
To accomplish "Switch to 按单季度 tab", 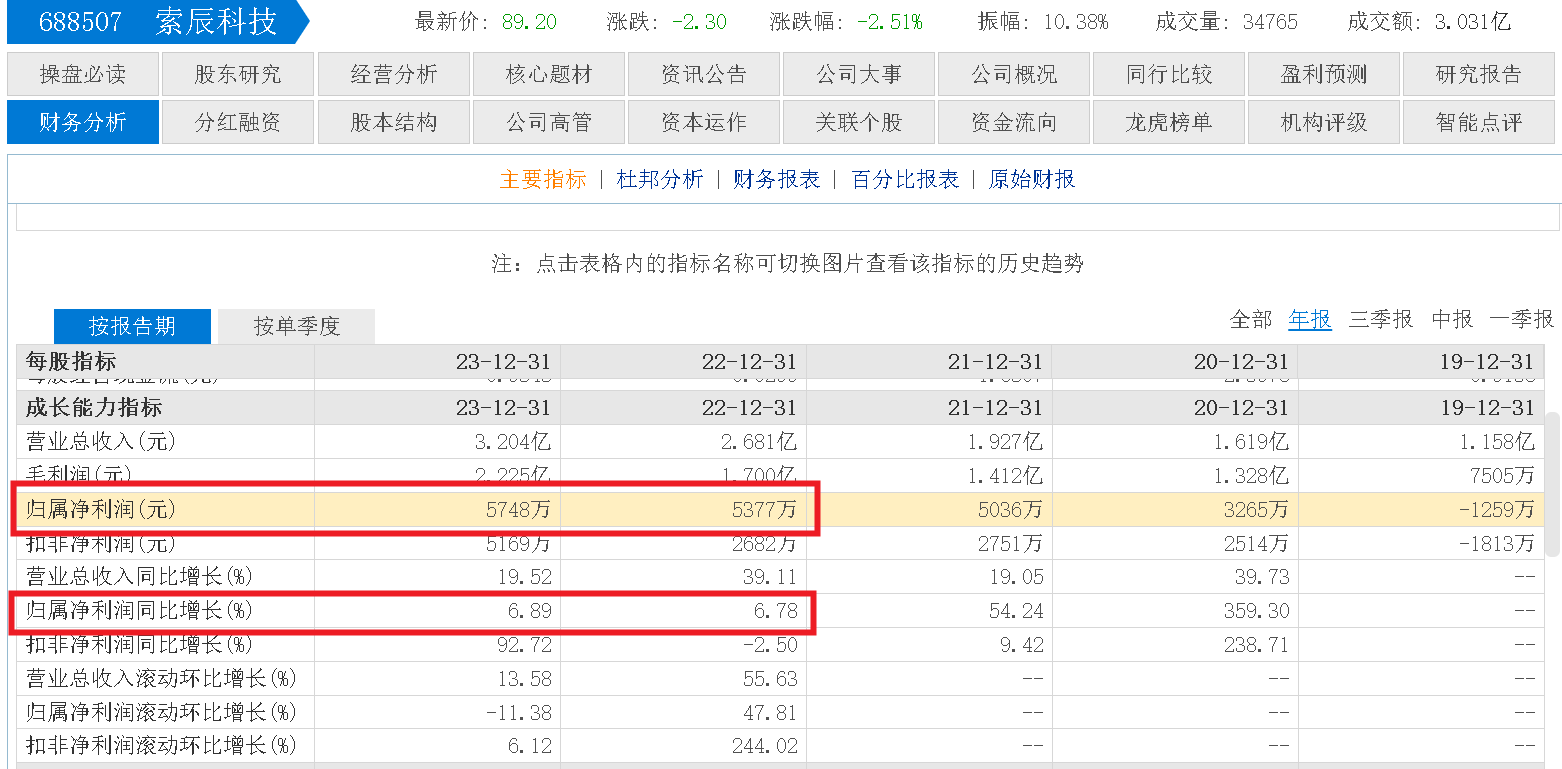I will 297,326.
